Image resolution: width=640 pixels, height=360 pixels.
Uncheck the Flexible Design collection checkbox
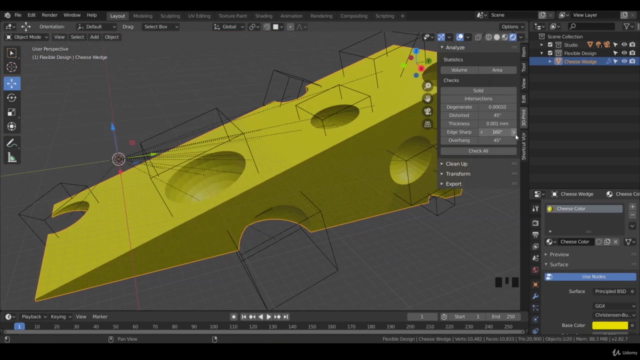[550, 53]
